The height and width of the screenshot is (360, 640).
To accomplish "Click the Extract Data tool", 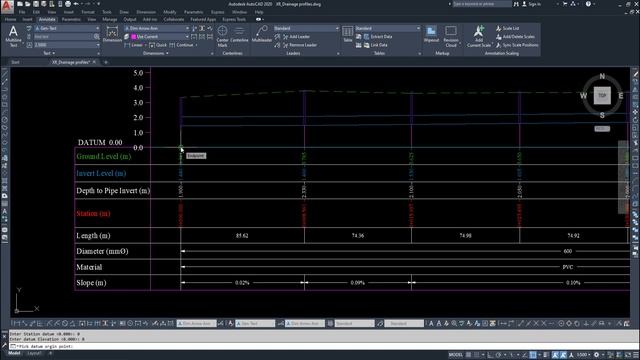I will pyautogui.click(x=378, y=37).
